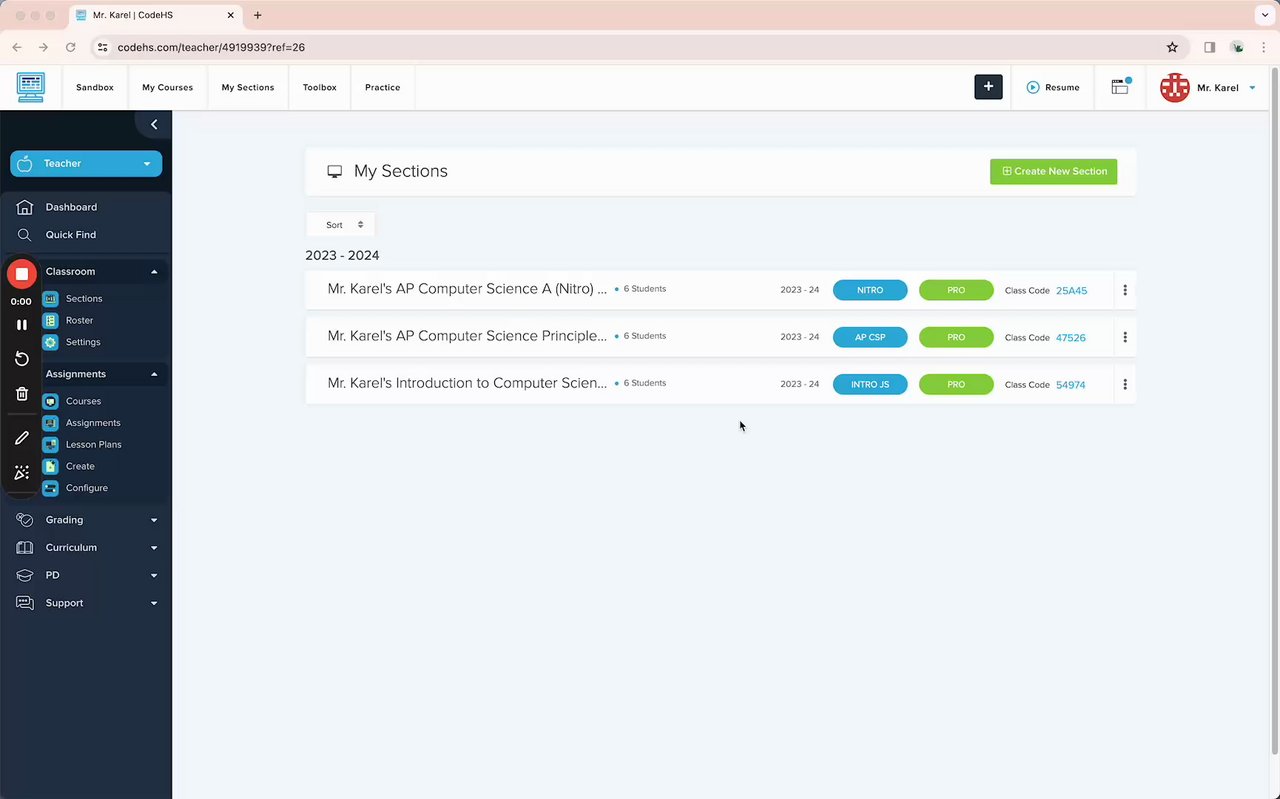
Task: Click class code 47526
Action: [1071, 338]
